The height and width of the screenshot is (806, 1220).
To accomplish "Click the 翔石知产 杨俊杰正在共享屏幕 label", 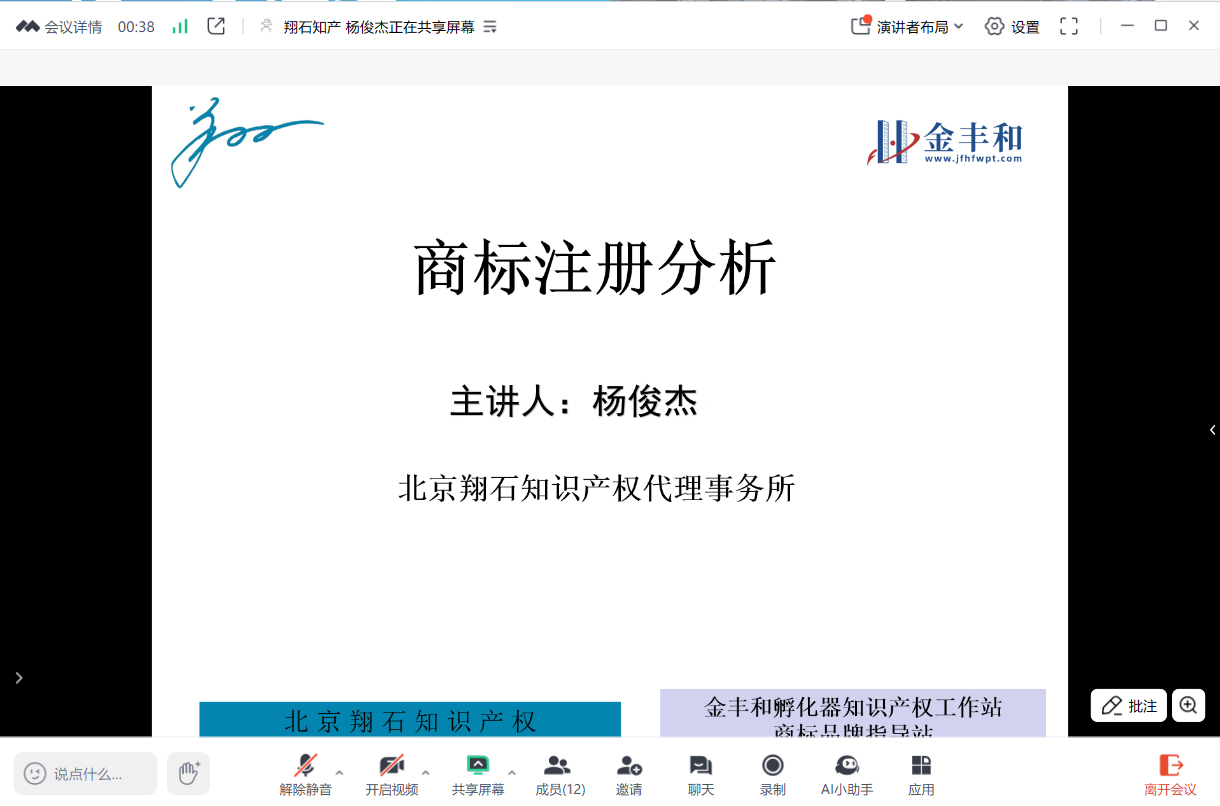I will 379,27.
